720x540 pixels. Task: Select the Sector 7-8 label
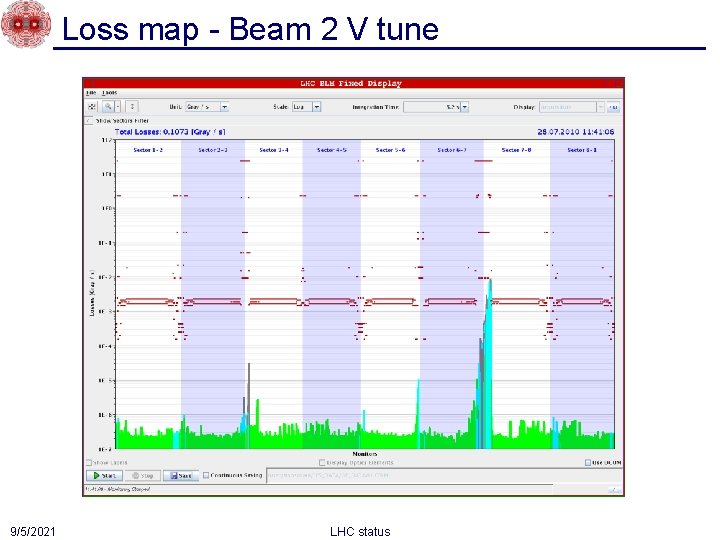(x=516, y=150)
